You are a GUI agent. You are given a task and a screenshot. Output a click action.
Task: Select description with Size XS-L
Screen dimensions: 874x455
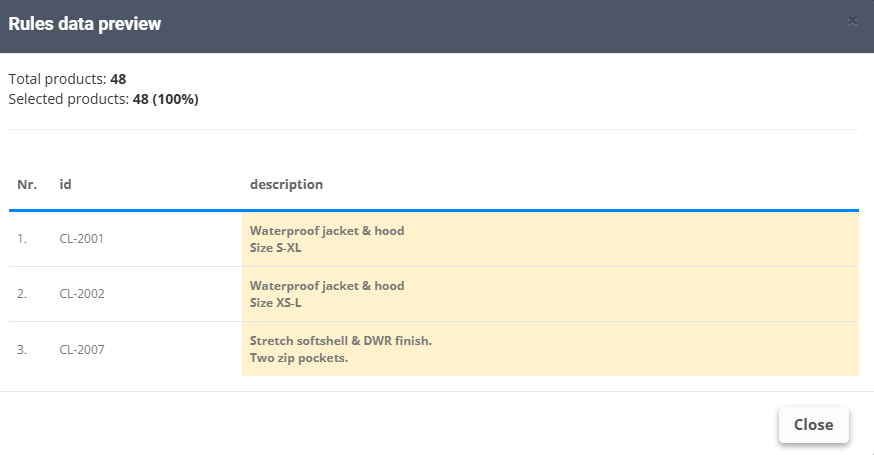click(x=327, y=294)
